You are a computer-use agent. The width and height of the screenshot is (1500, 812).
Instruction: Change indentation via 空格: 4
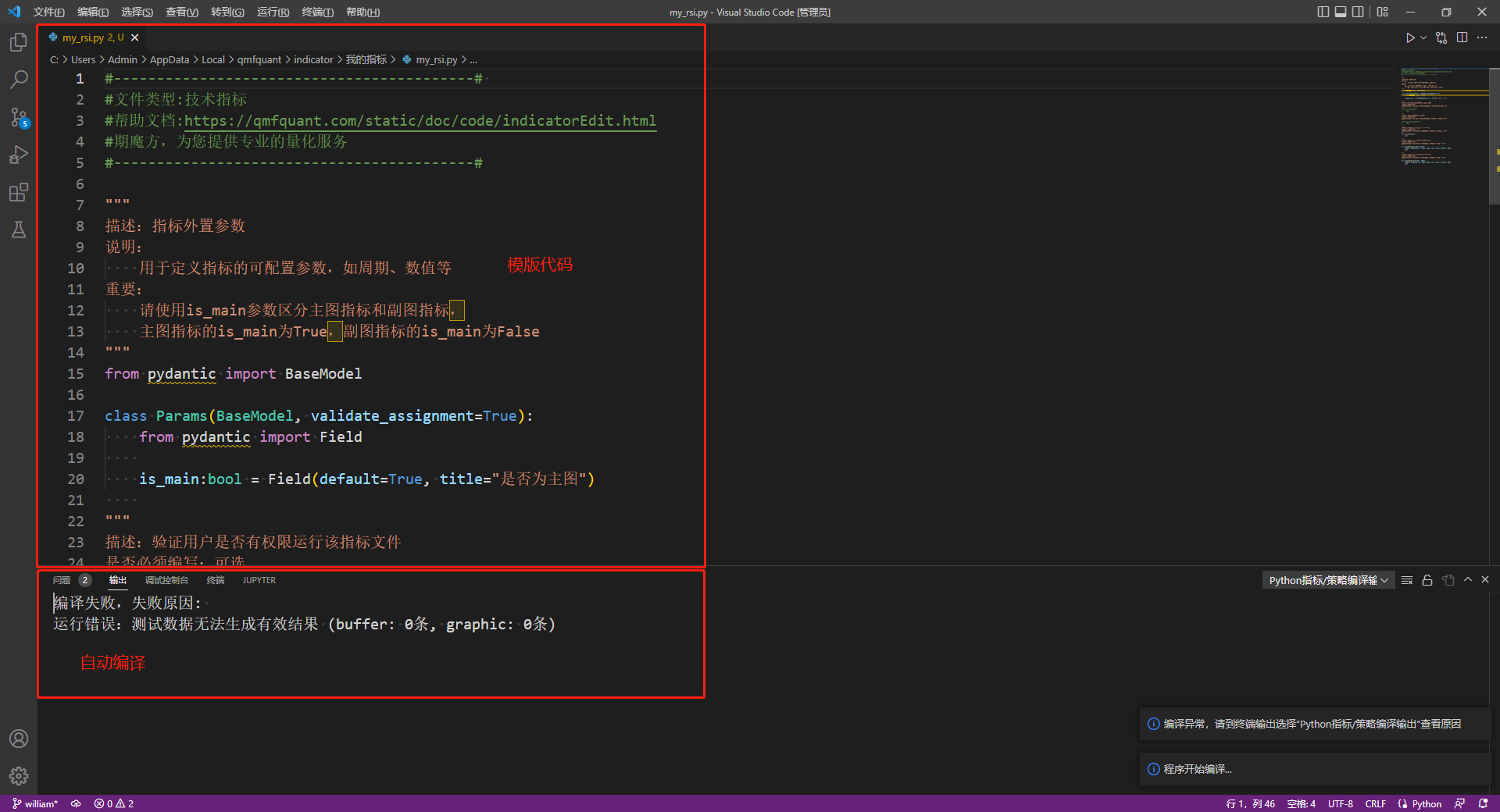(1302, 803)
